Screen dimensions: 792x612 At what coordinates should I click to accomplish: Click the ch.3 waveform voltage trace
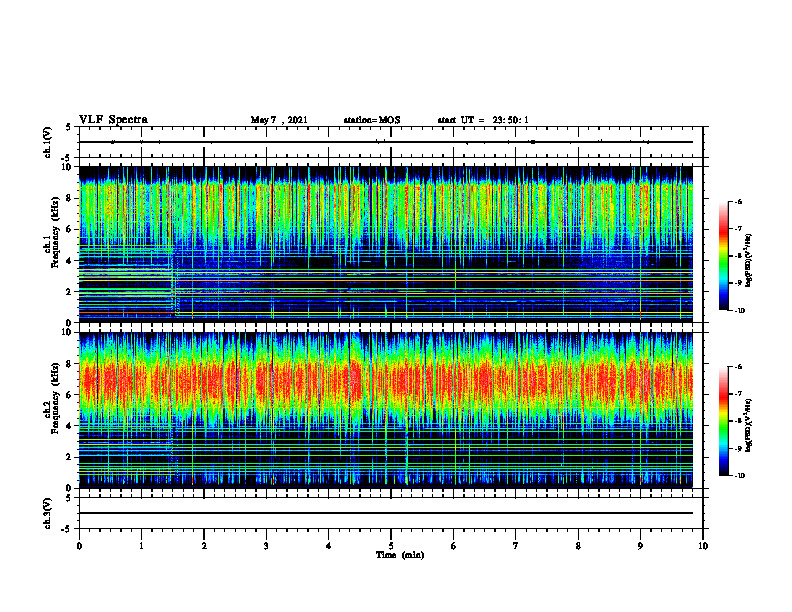386,513
